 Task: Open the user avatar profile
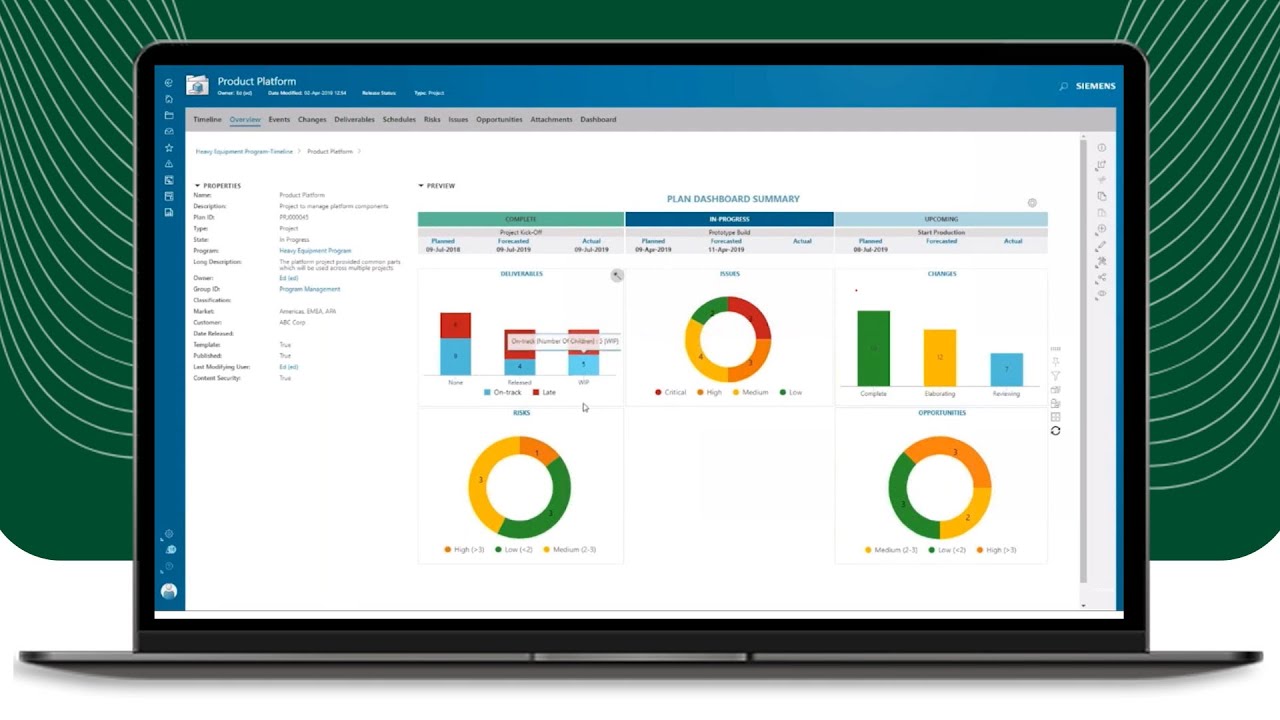pyautogui.click(x=169, y=591)
